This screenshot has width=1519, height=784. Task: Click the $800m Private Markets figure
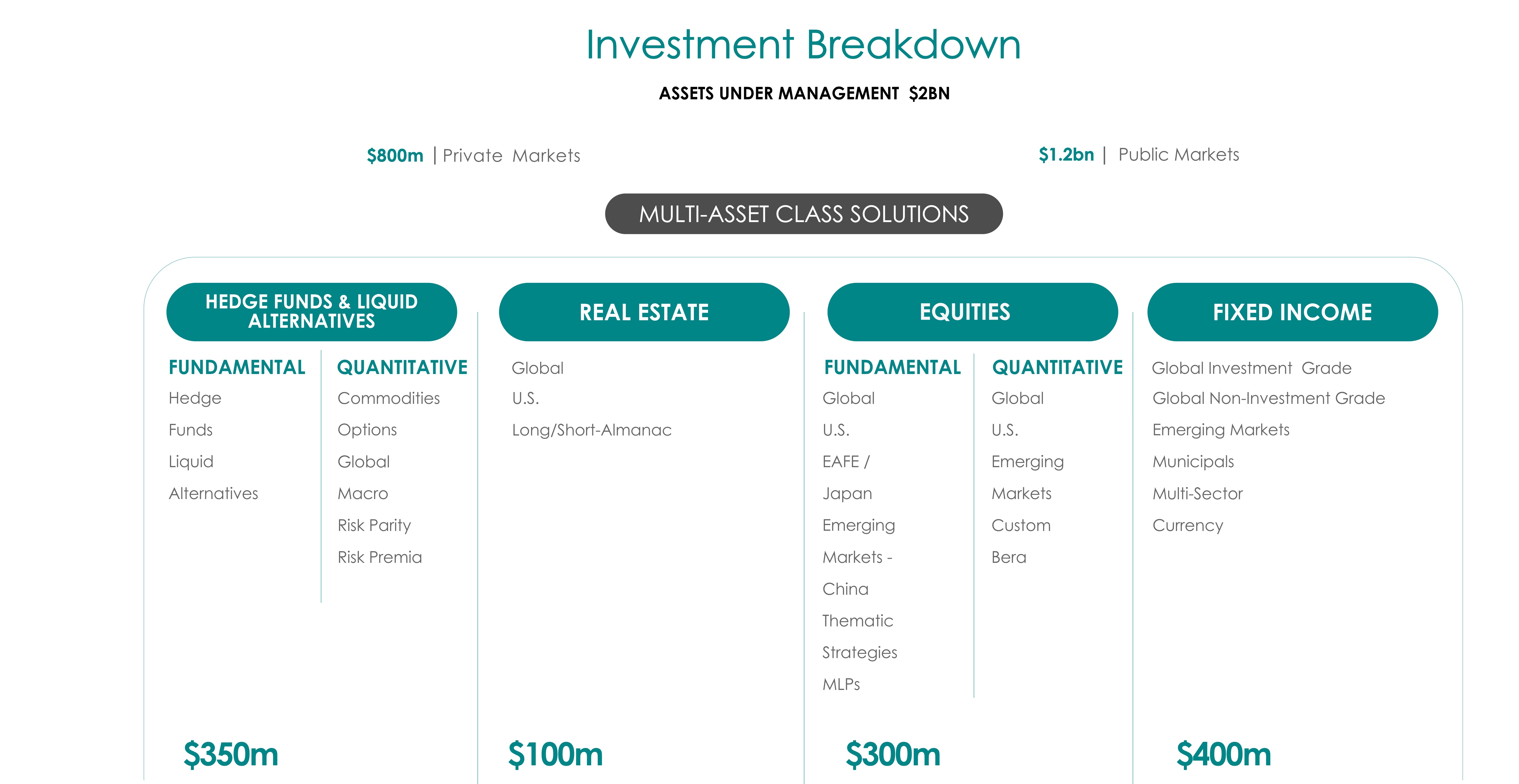point(395,156)
